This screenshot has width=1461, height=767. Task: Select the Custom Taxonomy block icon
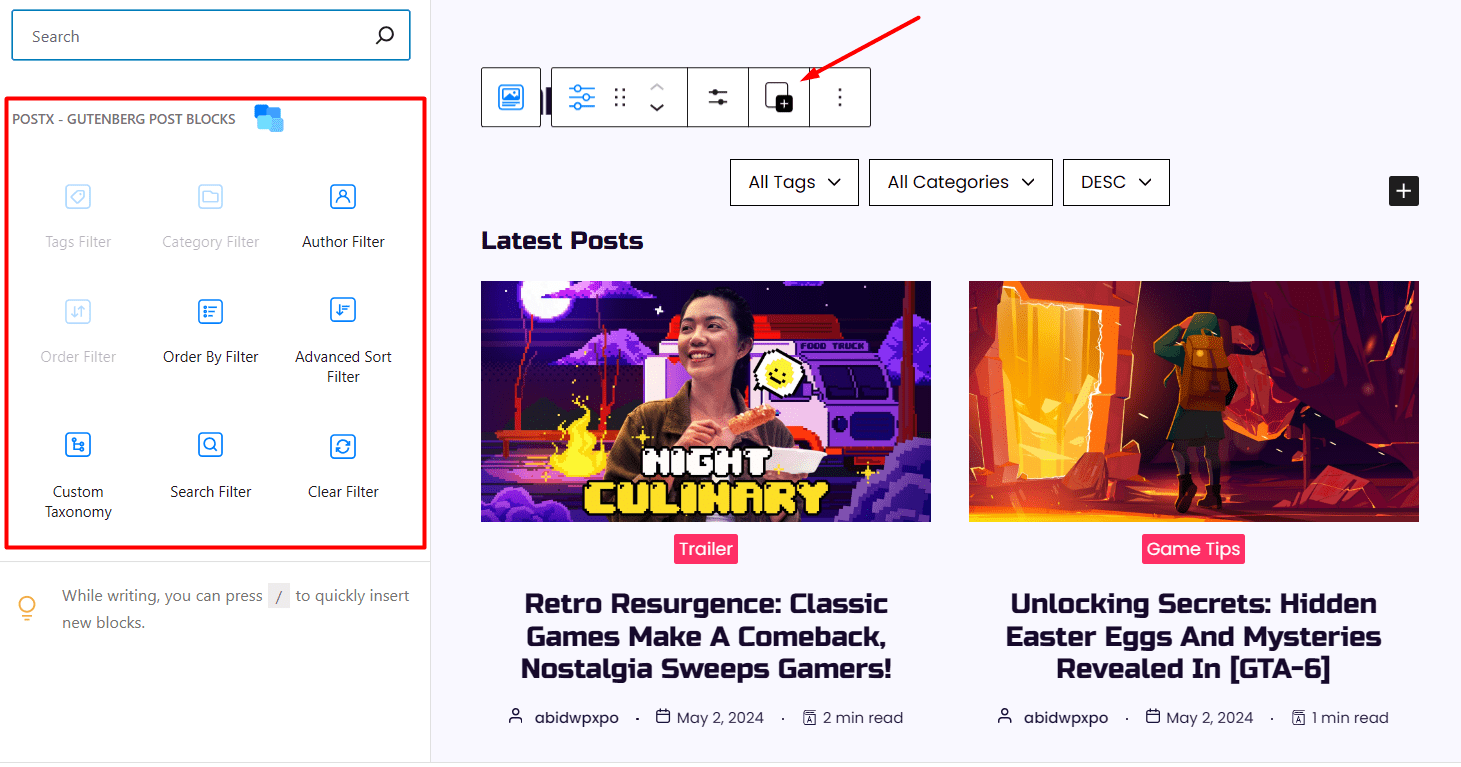tap(78, 444)
